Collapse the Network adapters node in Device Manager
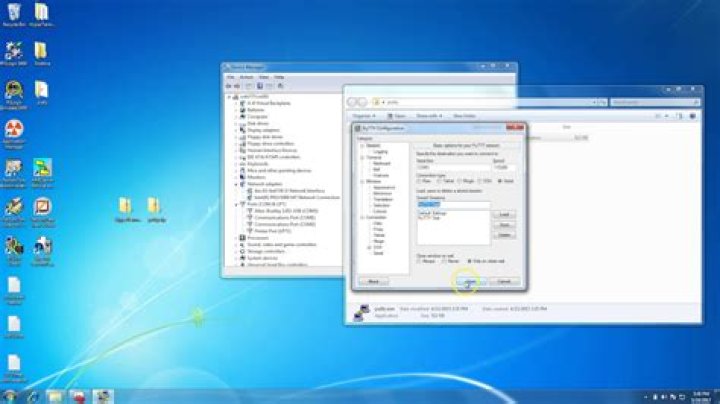The height and width of the screenshot is (404, 720). pyautogui.click(x=237, y=184)
